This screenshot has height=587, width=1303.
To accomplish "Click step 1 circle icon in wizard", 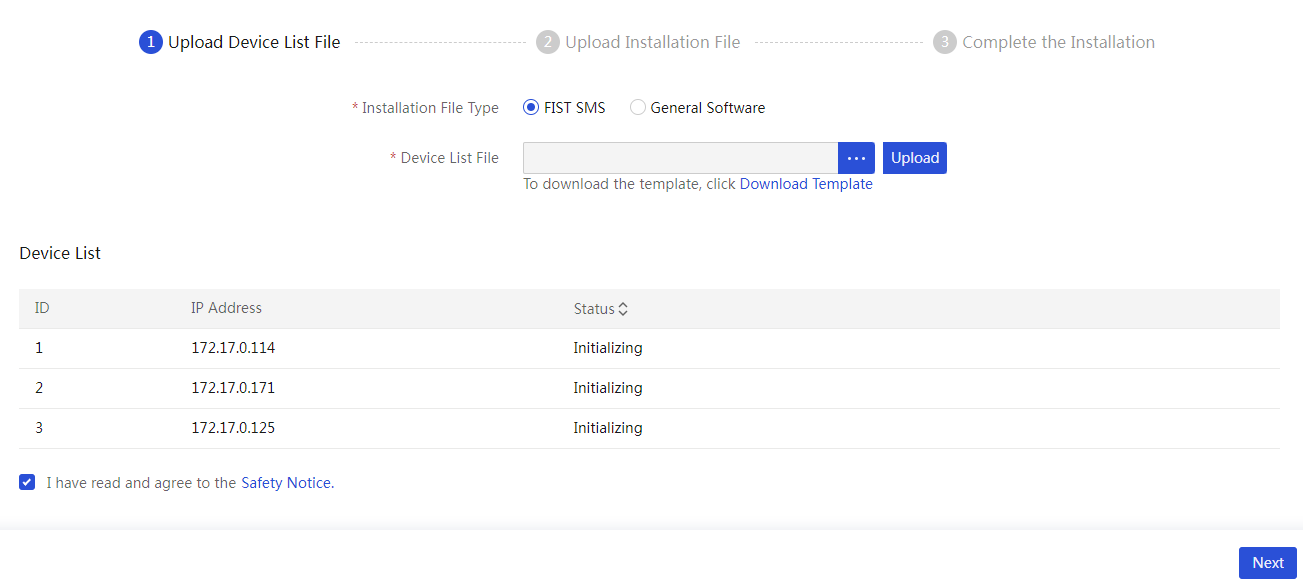I will pyautogui.click(x=151, y=42).
